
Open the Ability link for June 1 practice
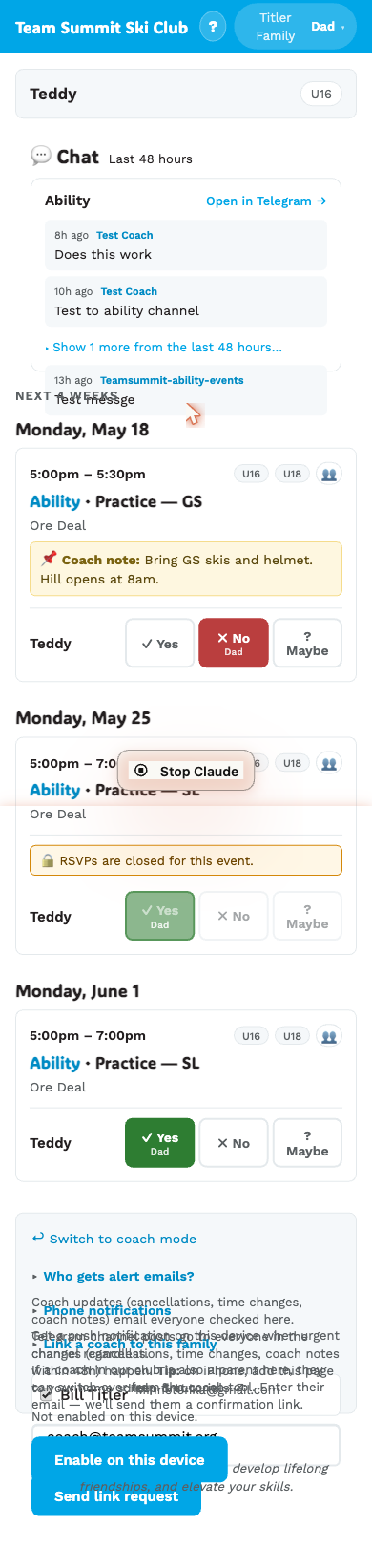[x=54, y=1063]
